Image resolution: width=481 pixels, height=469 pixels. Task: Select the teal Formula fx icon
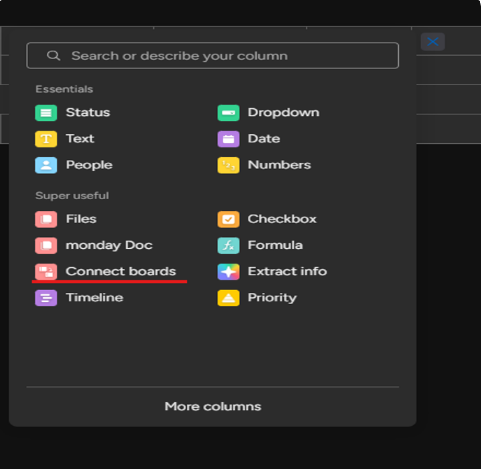coord(228,245)
